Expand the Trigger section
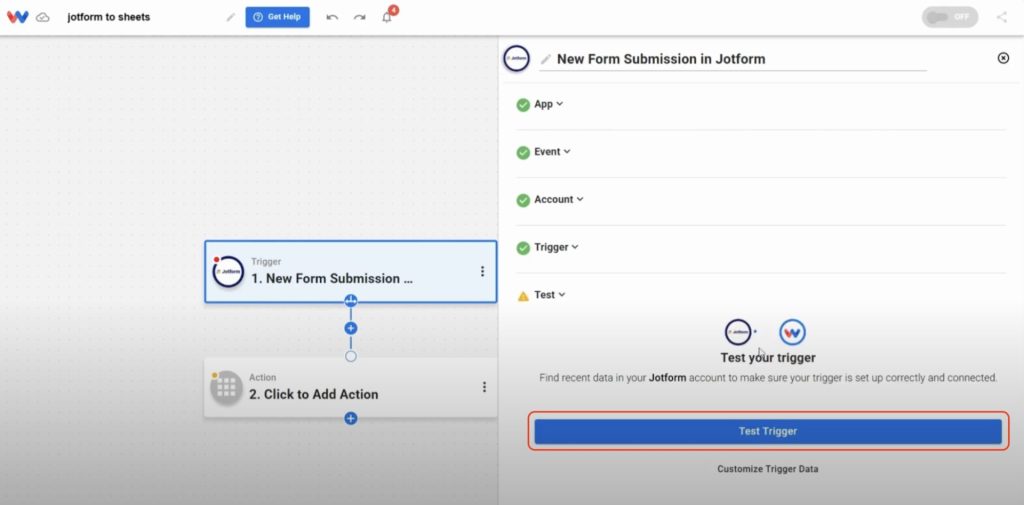 point(556,247)
